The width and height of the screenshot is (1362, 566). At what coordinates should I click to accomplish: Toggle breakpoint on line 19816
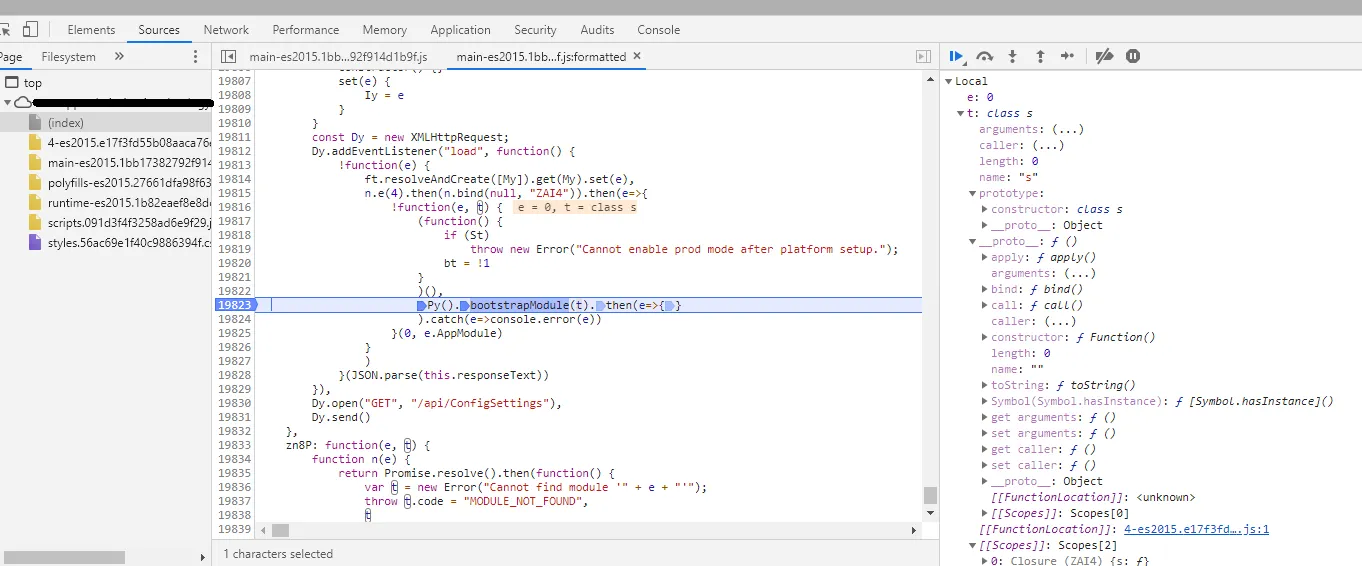pyautogui.click(x=234, y=207)
